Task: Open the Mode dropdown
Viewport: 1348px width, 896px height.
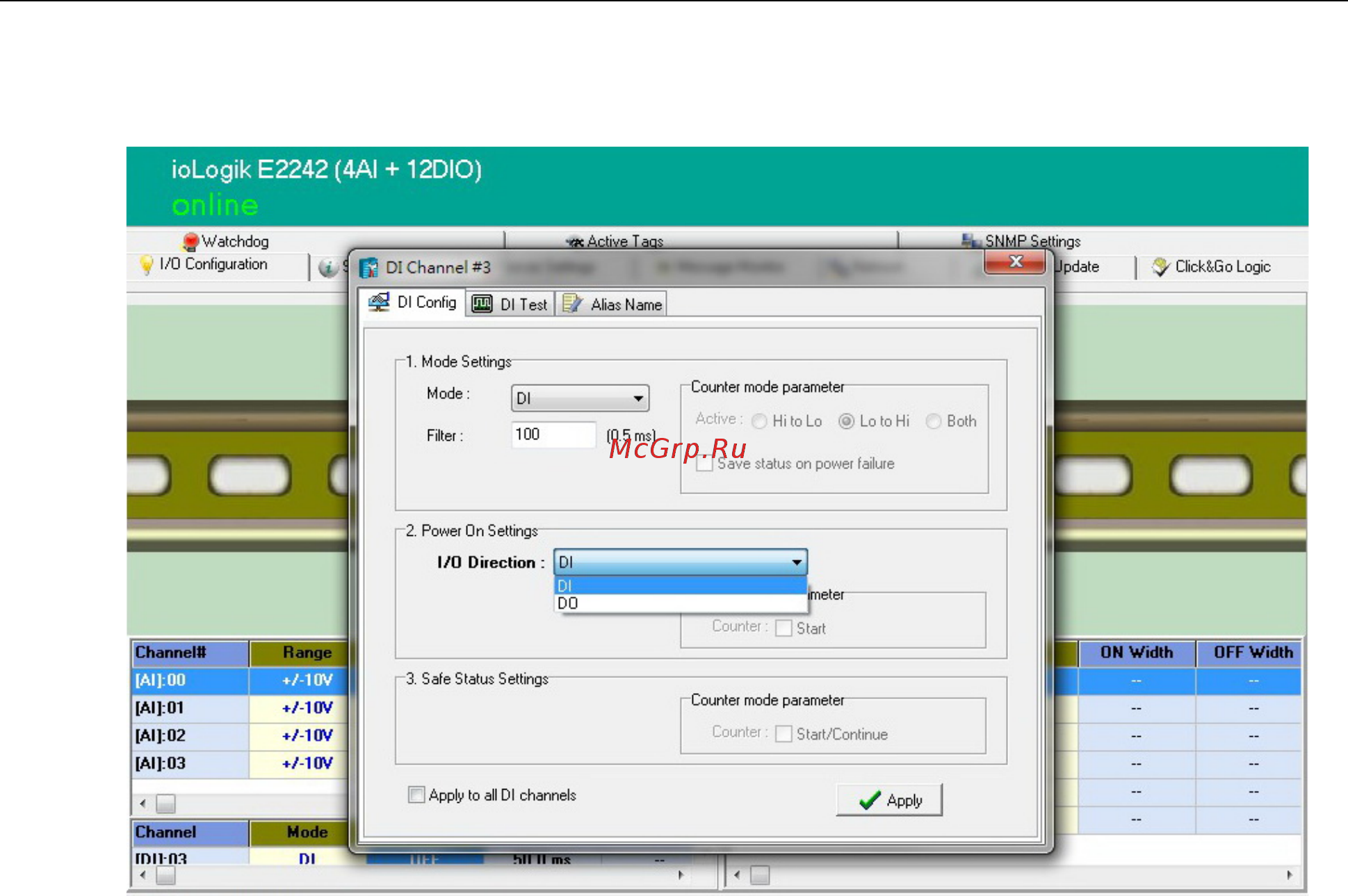Action: click(580, 398)
